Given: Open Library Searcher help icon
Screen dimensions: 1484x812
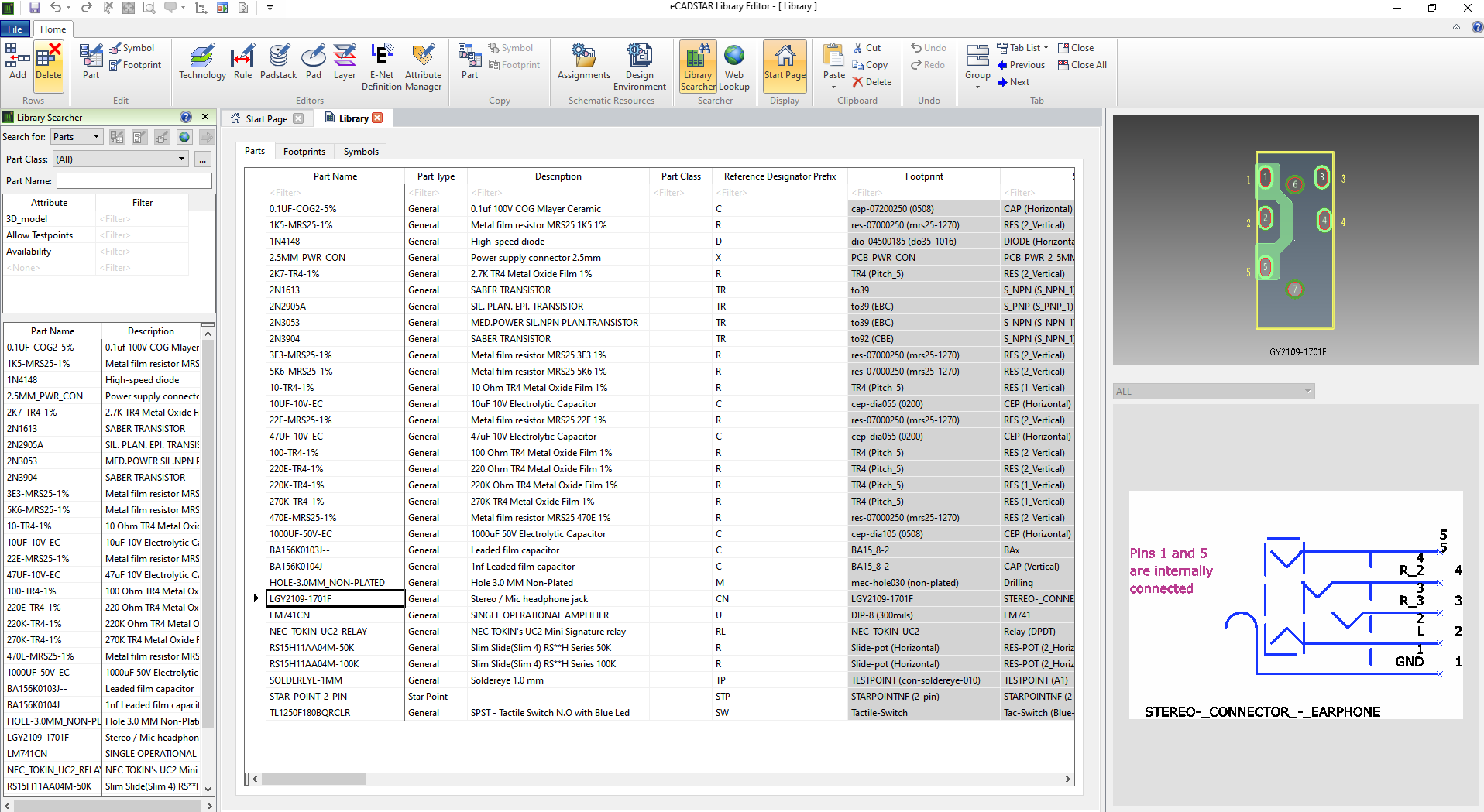Looking at the screenshot, I should point(186,117).
